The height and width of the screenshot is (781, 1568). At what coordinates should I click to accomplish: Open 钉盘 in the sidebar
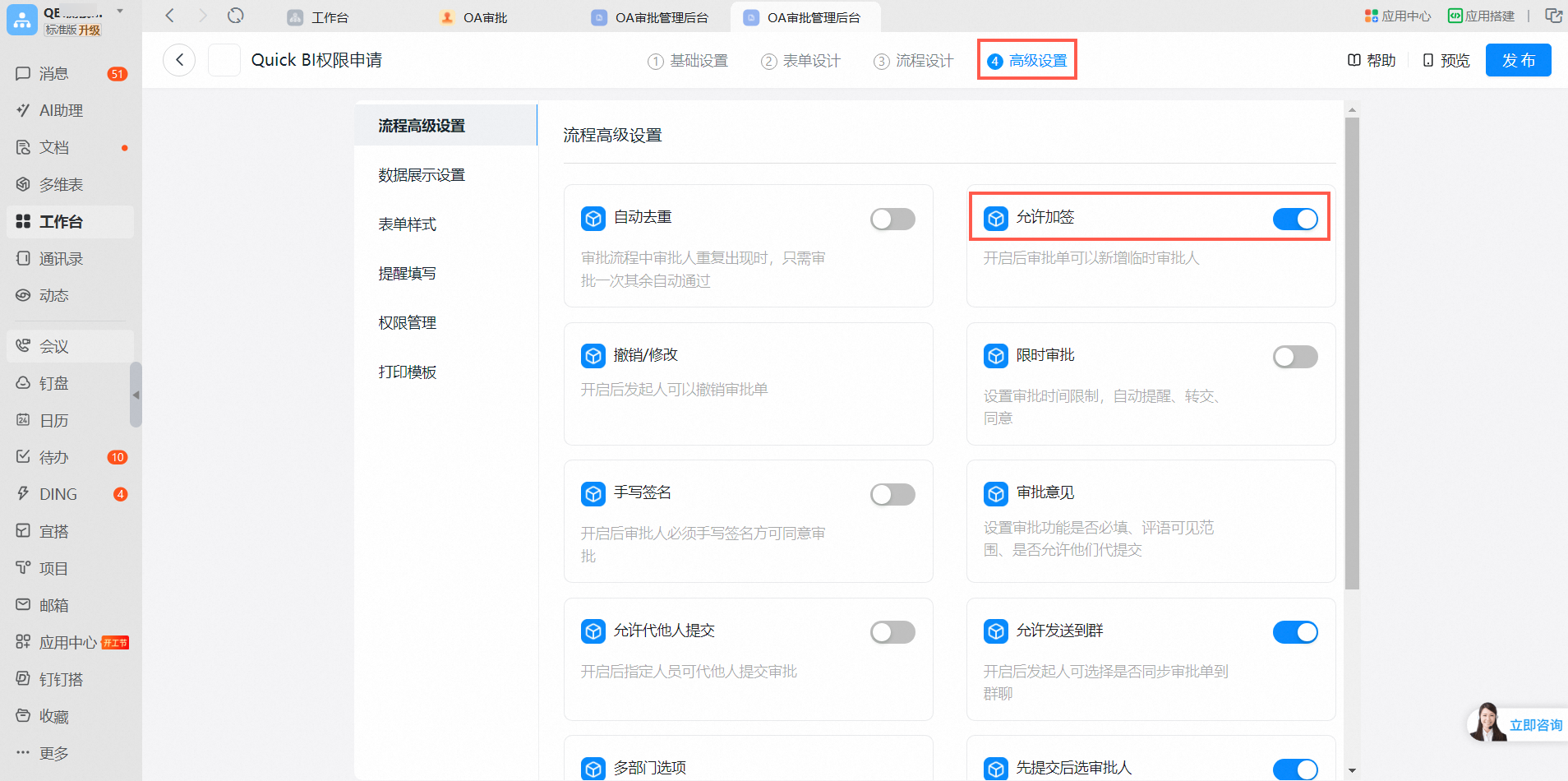[70, 384]
